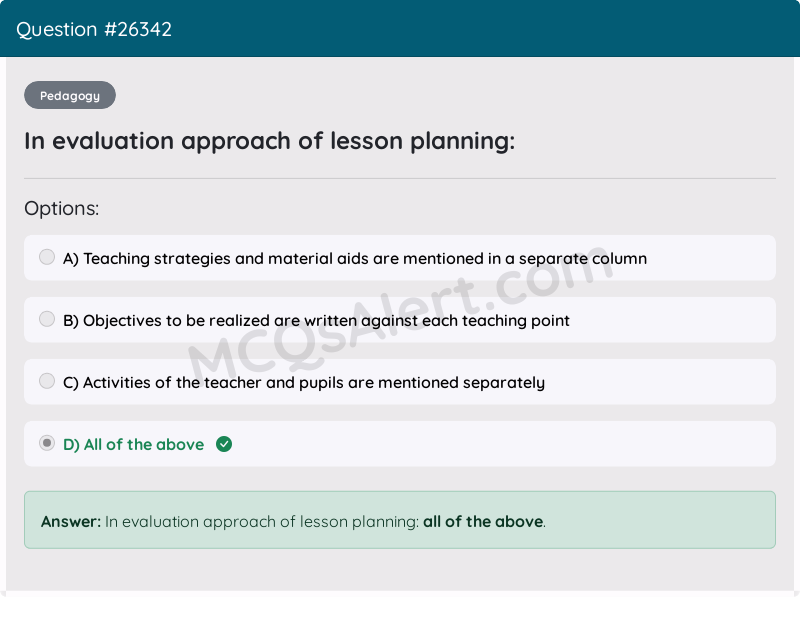Click option C about teacher and pupil activities
Viewport: 800px width, 621px height.
pyautogui.click(x=304, y=382)
